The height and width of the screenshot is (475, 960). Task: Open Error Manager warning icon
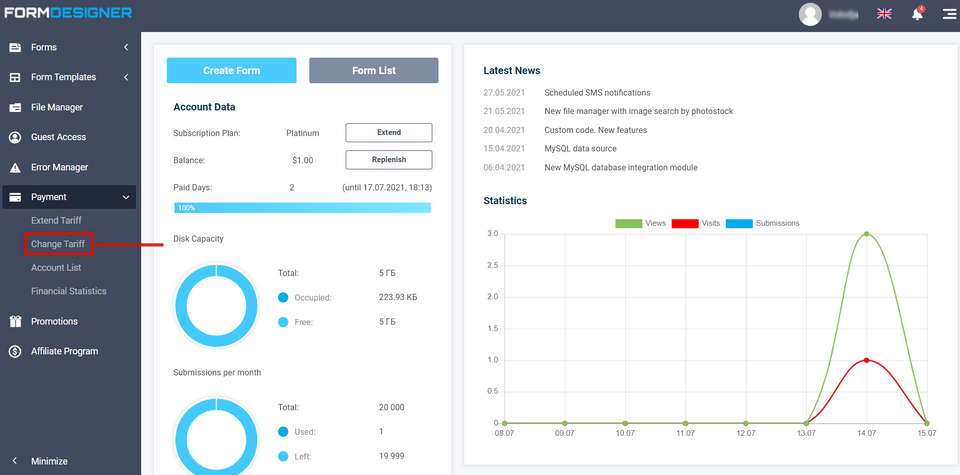coord(15,168)
